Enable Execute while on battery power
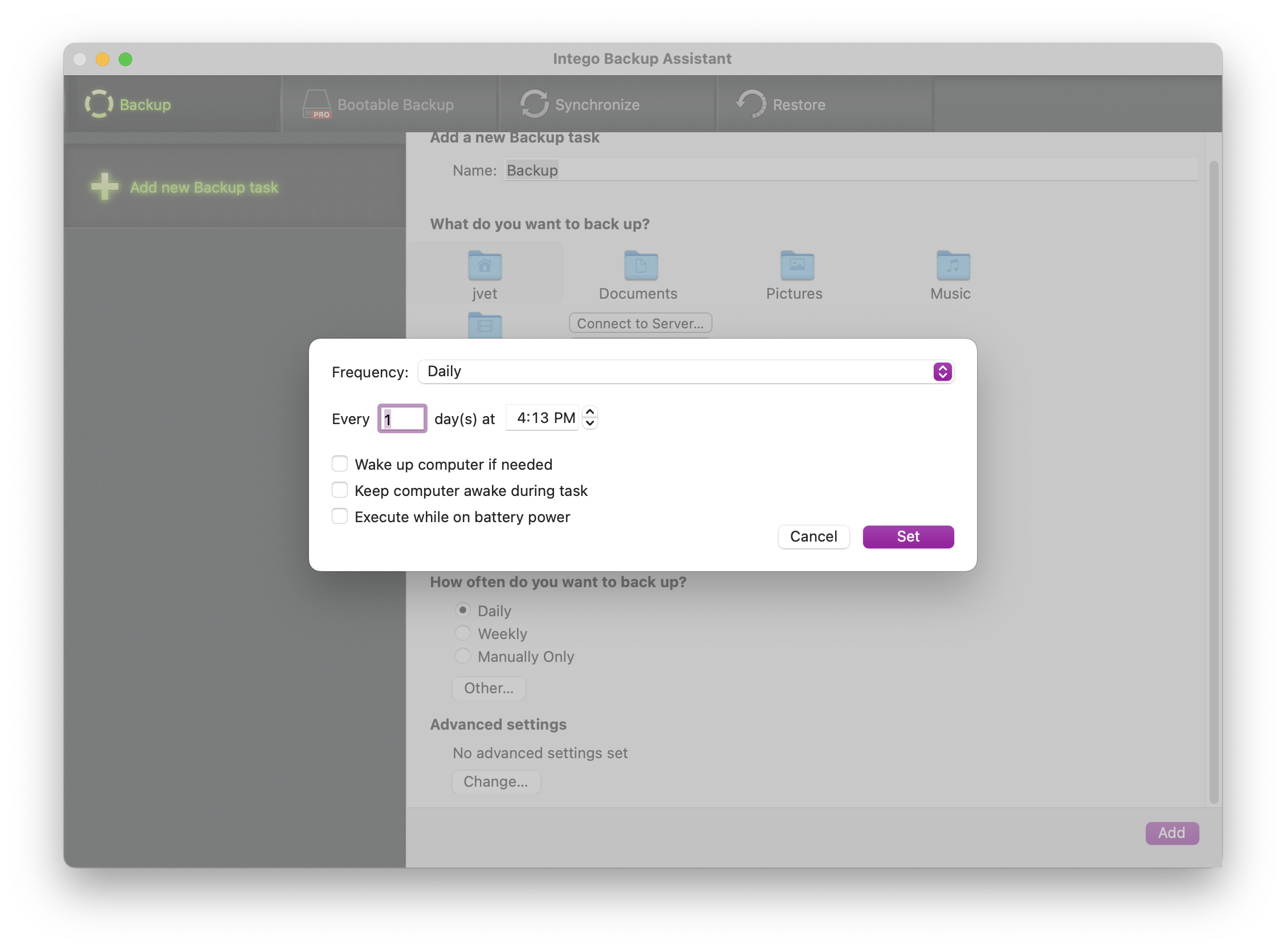The image size is (1286, 952). (x=340, y=516)
